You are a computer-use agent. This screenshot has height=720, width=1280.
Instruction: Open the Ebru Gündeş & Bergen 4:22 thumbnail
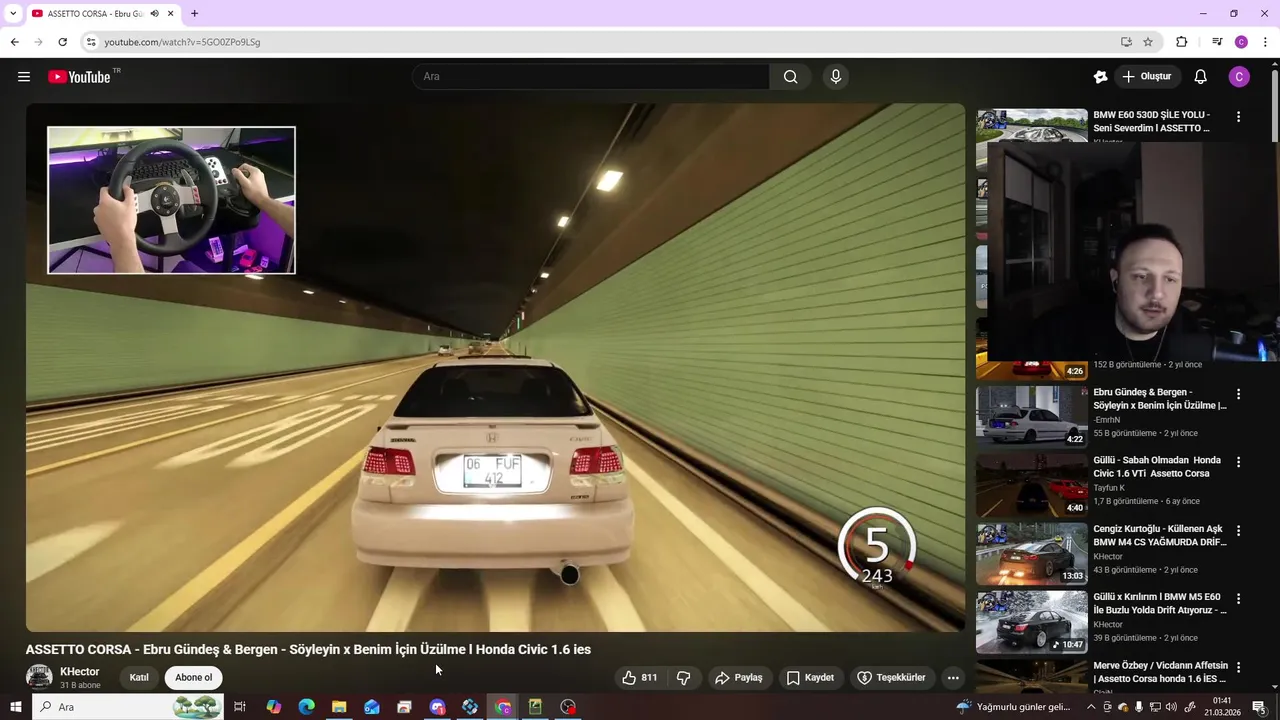point(1032,415)
